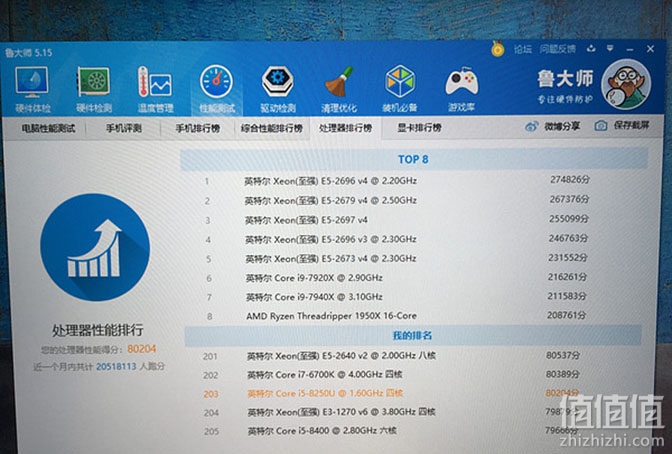Select row Core i5-8400 @ 2.80GHz
The image size is (672, 454).
pos(393,431)
